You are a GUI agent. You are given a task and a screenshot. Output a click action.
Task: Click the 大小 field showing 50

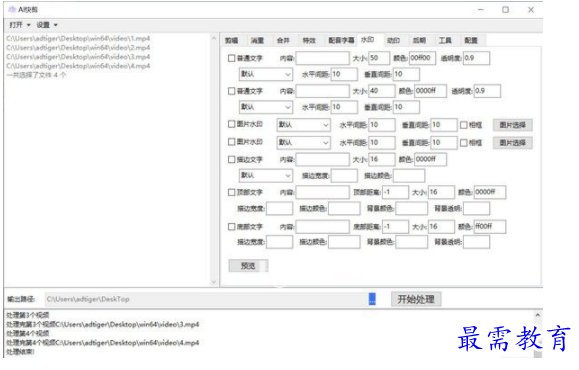click(379, 58)
